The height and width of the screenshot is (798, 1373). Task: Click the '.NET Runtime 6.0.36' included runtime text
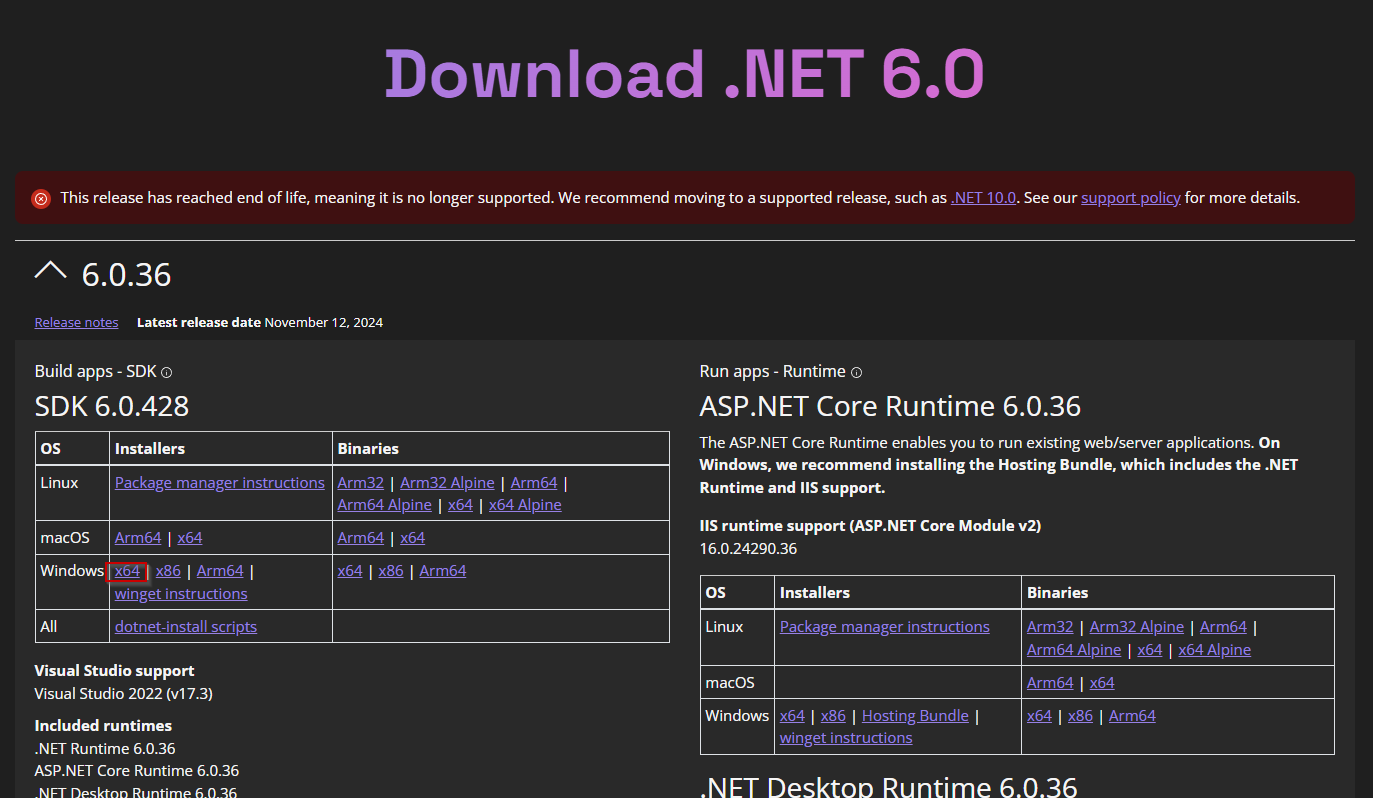(105, 749)
